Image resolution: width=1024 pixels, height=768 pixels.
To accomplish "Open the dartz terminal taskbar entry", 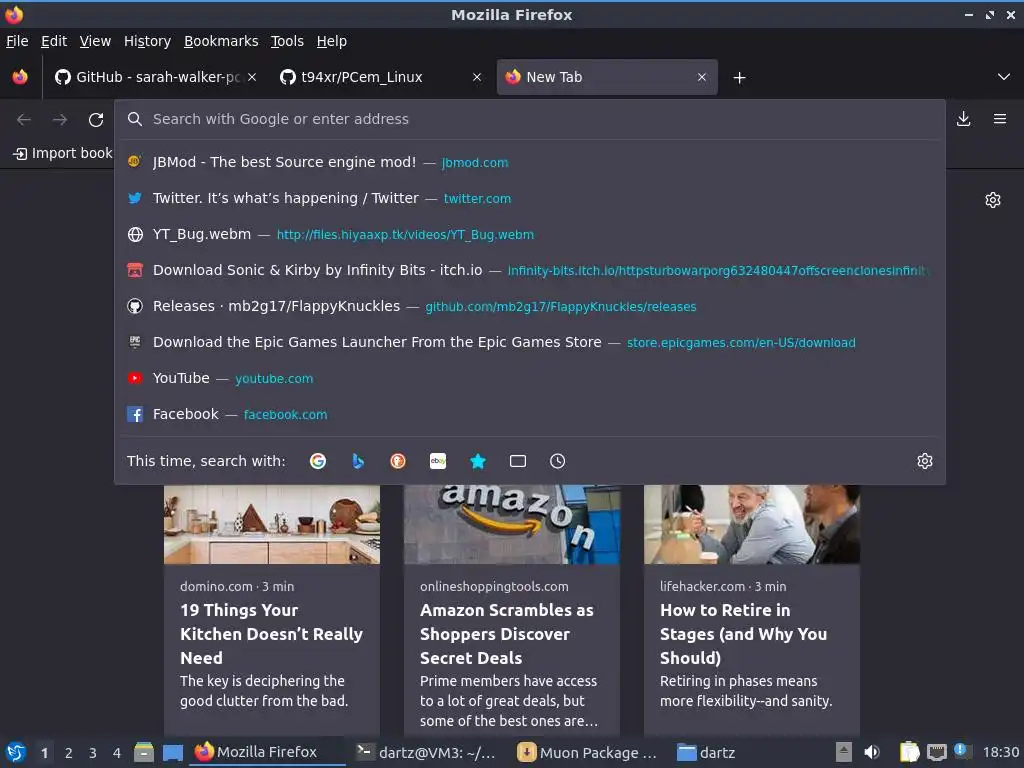I will [x=428, y=752].
